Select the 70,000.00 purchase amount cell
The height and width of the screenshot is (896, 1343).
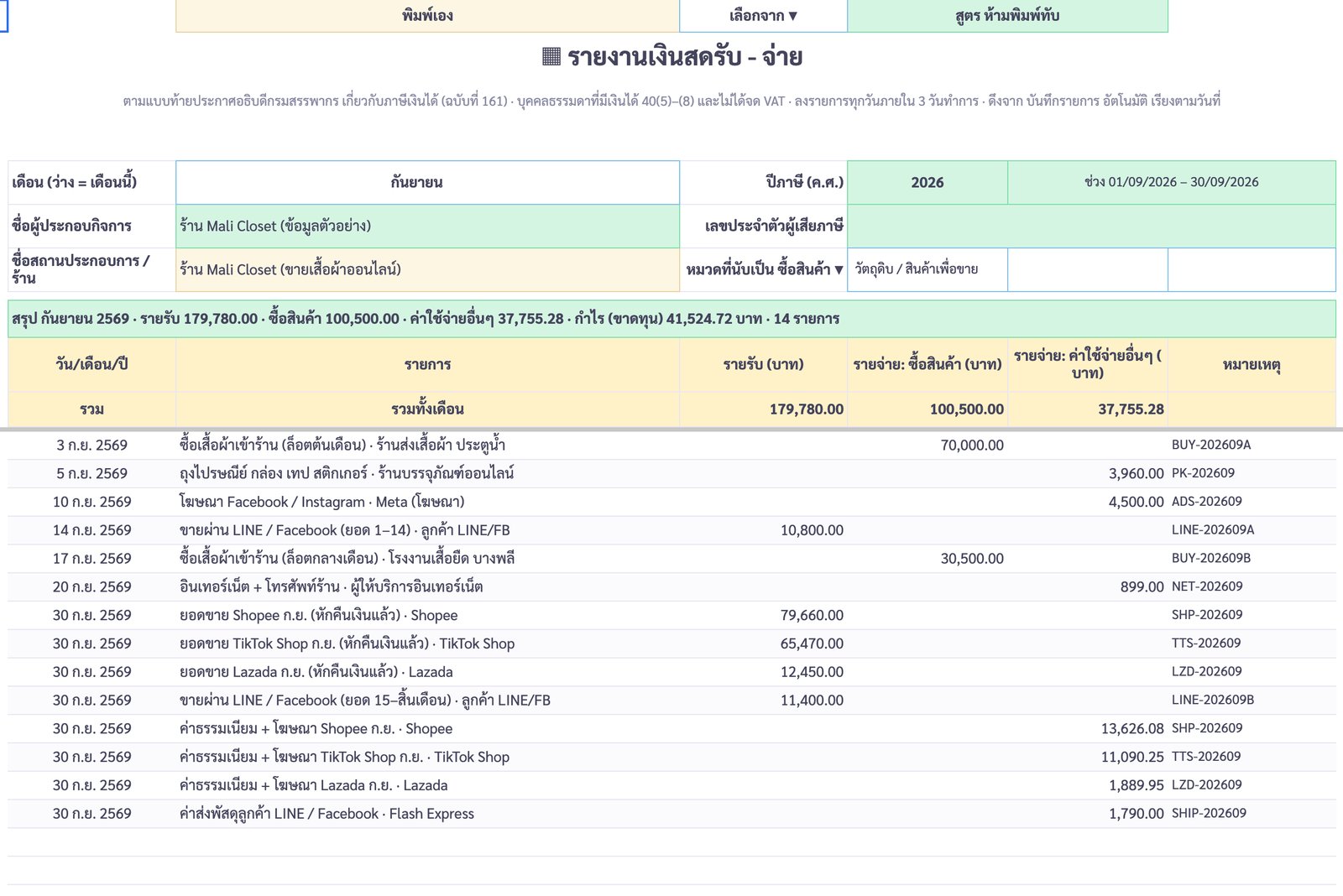(x=928, y=445)
